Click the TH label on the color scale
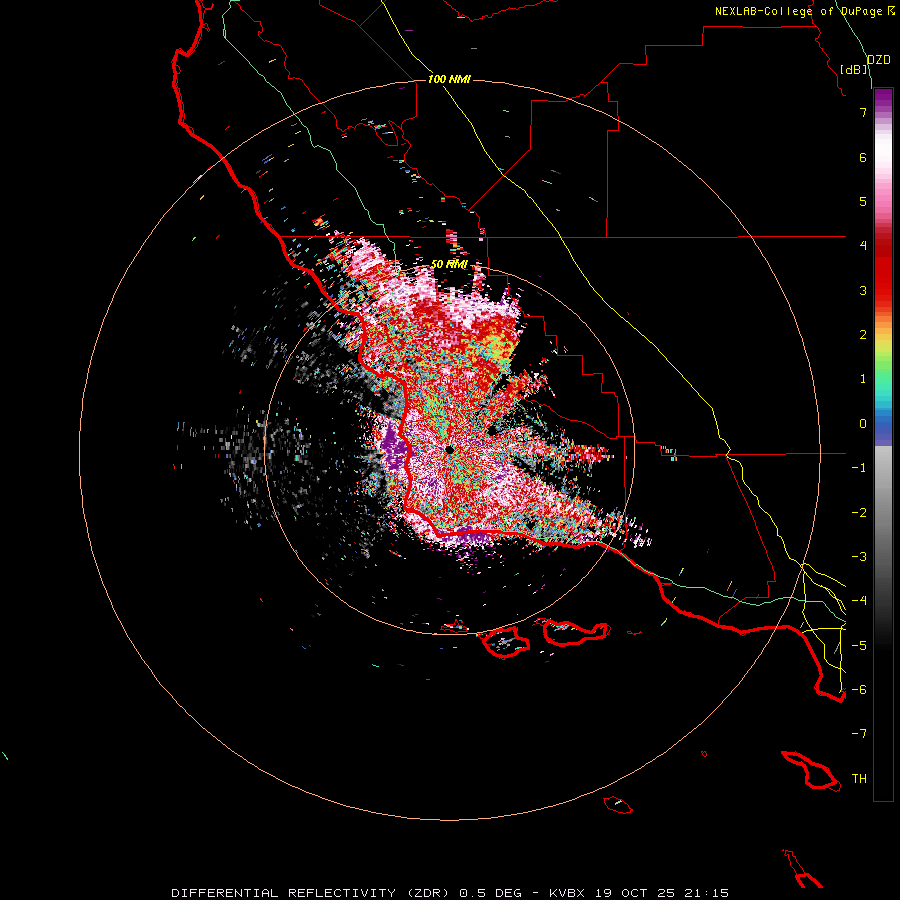This screenshot has height=900, width=900. [859, 779]
